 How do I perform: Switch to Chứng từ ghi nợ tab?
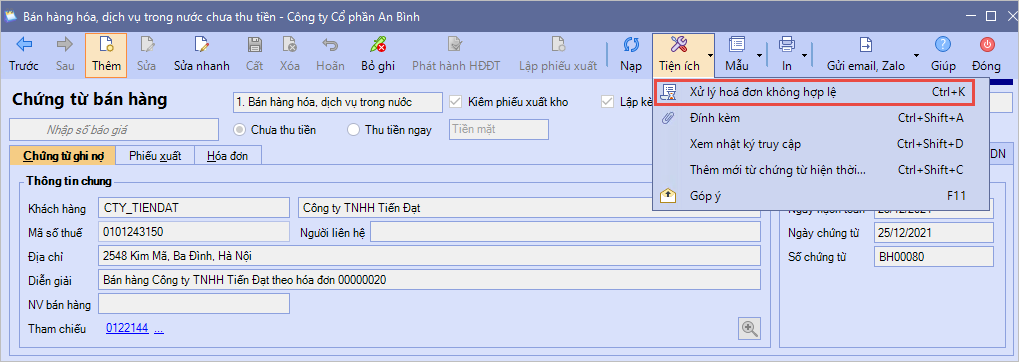coord(63,156)
